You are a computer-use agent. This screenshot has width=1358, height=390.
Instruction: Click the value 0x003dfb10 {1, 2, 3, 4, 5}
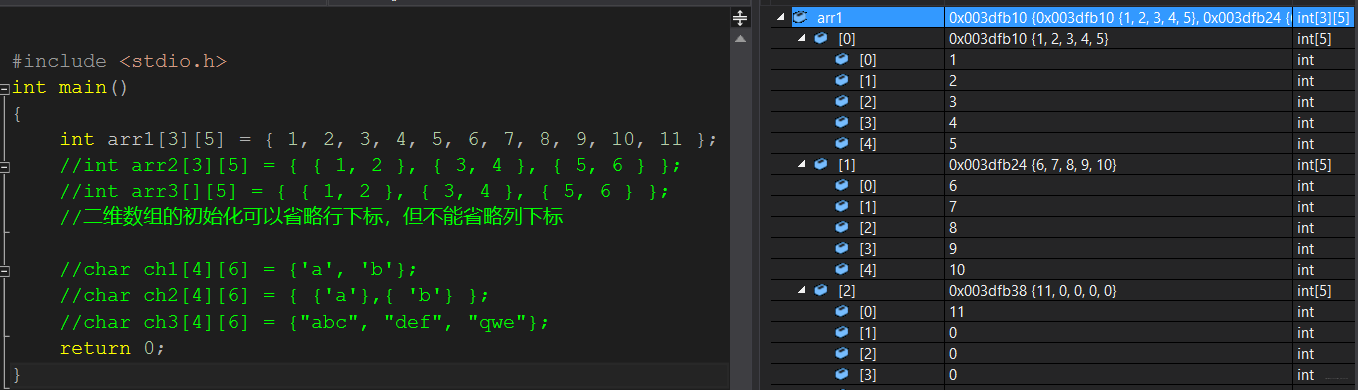pos(1028,39)
